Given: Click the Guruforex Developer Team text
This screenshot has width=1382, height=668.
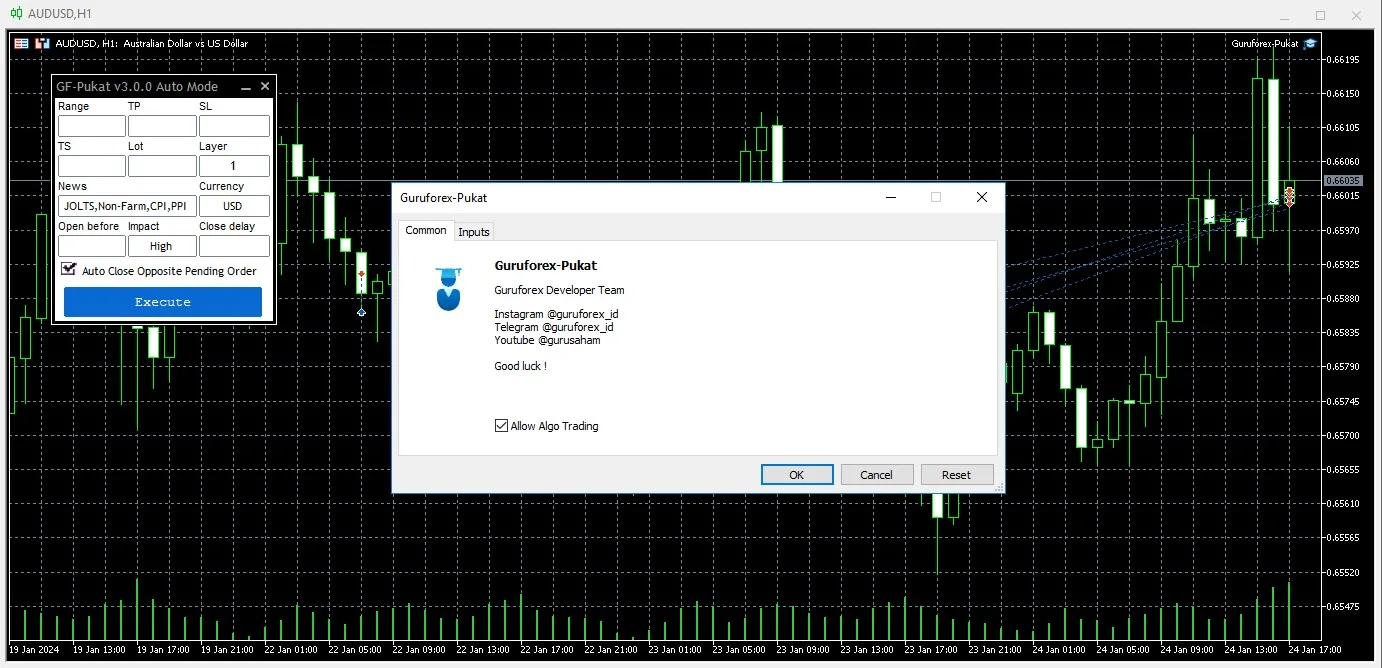Looking at the screenshot, I should click(559, 290).
